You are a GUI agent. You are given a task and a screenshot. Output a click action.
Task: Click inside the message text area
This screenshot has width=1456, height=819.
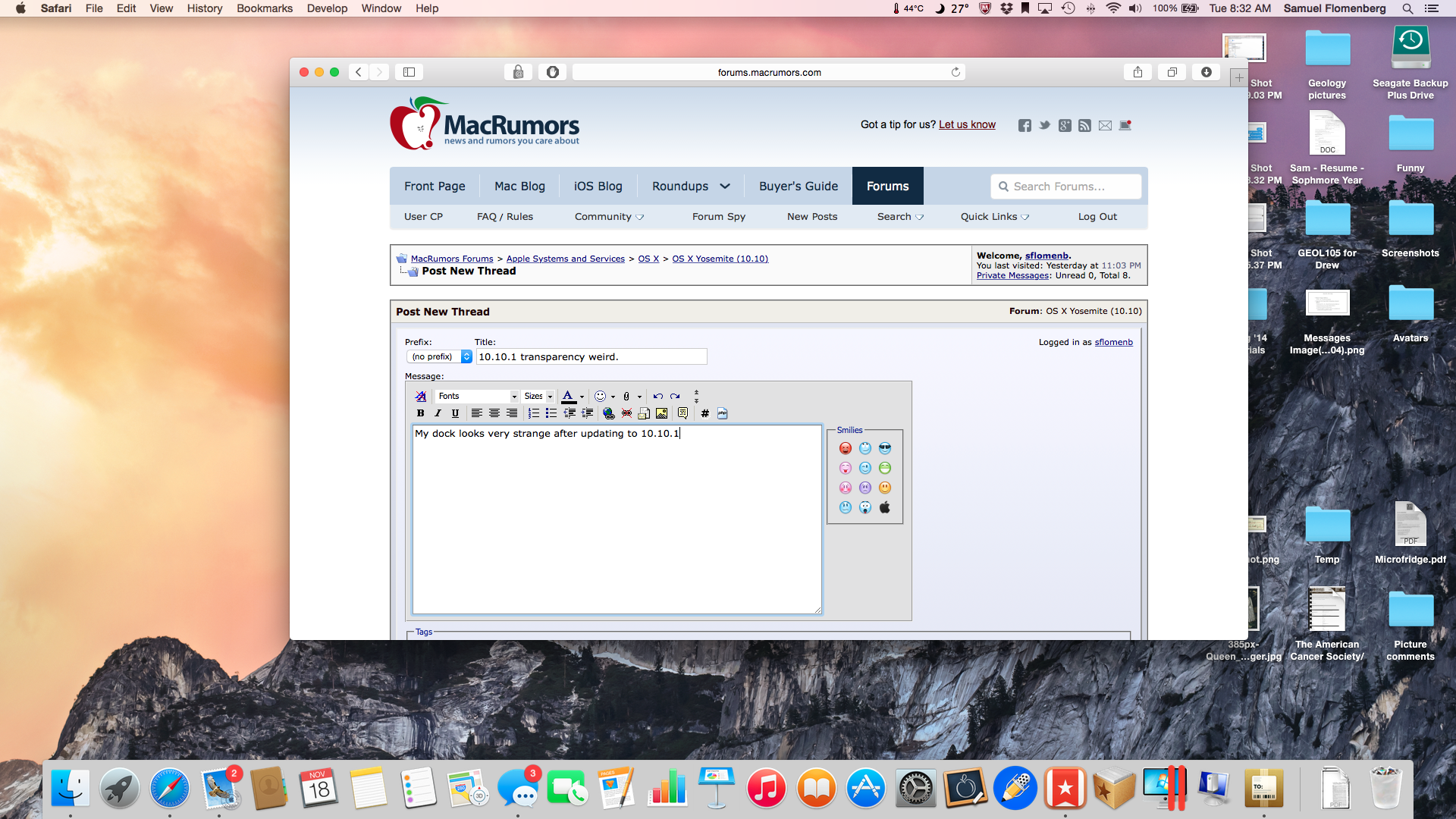(617, 519)
